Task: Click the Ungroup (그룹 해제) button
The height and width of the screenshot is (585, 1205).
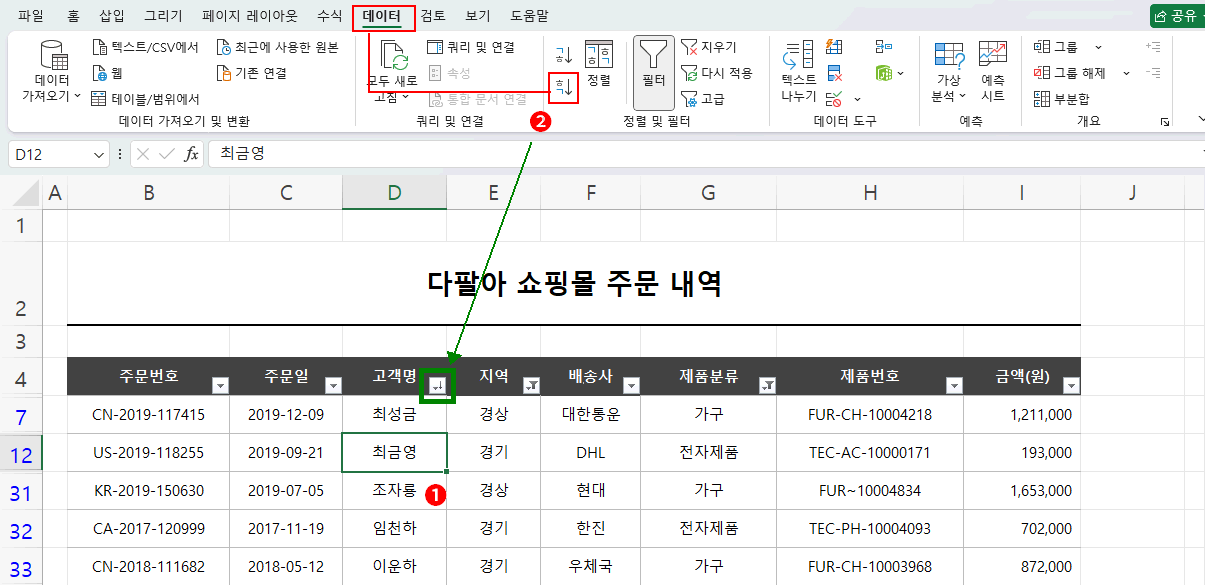Action: click(x=1070, y=73)
